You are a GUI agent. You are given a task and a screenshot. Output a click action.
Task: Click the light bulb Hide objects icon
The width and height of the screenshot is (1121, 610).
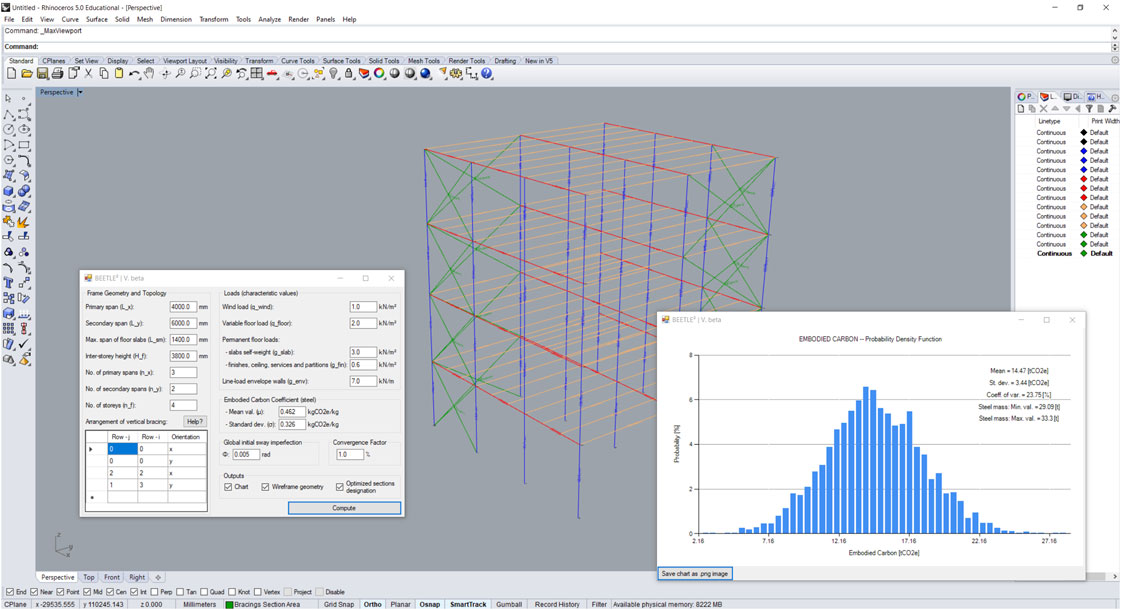tap(334, 74)
